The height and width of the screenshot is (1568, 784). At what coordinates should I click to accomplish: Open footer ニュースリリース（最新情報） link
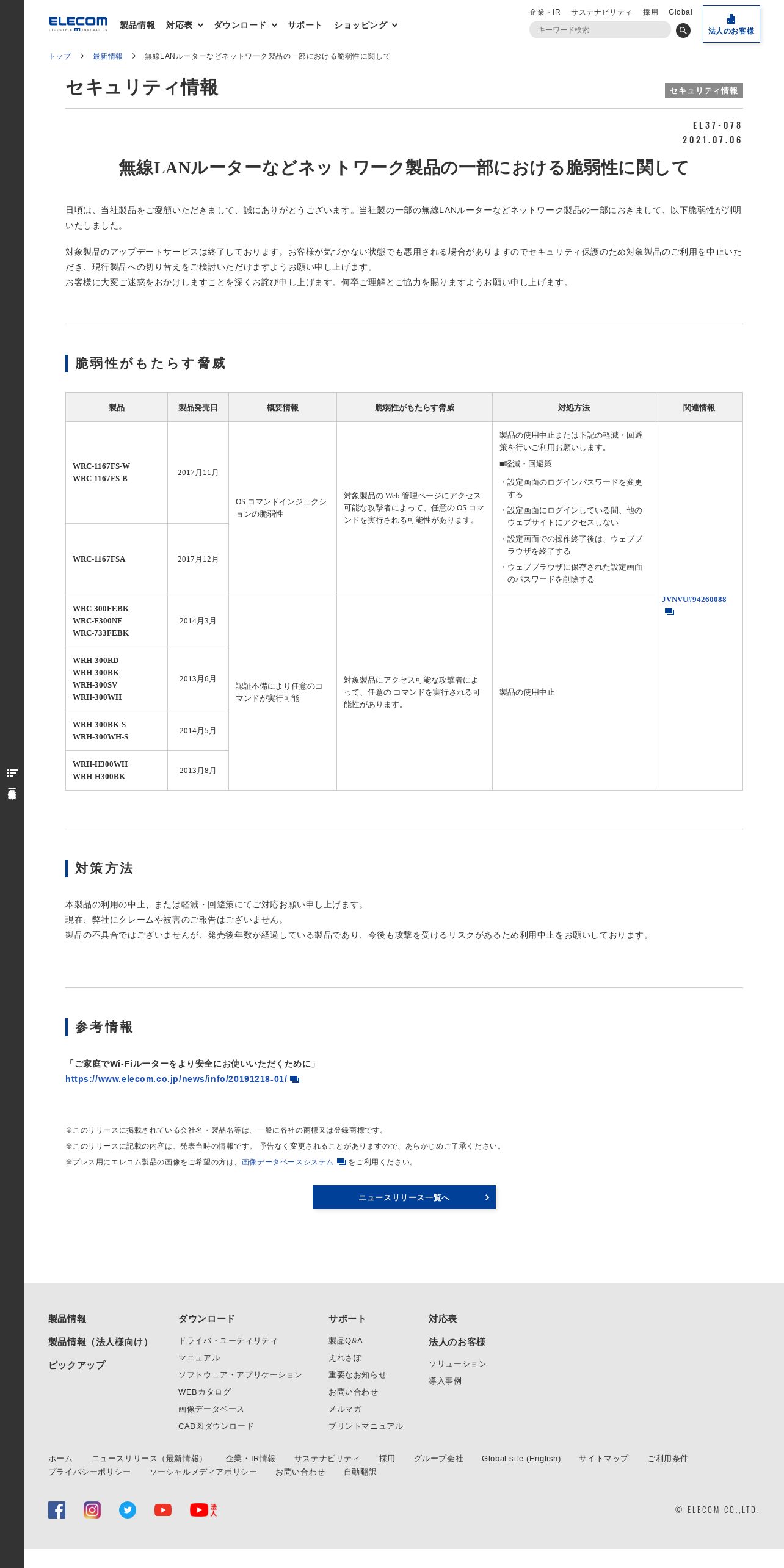pos(149,1458)
